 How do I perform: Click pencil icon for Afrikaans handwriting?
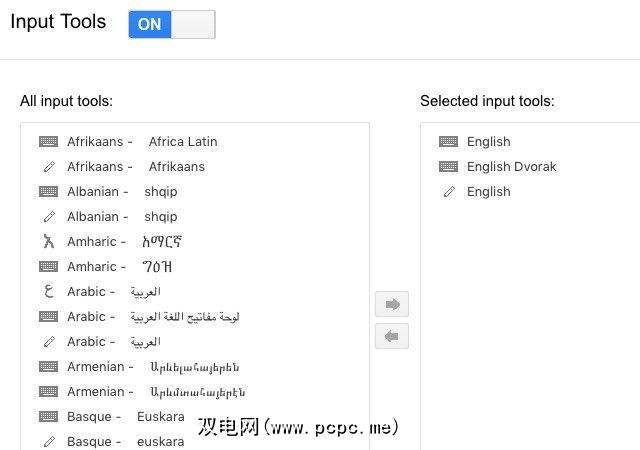[x=49, y=167]
